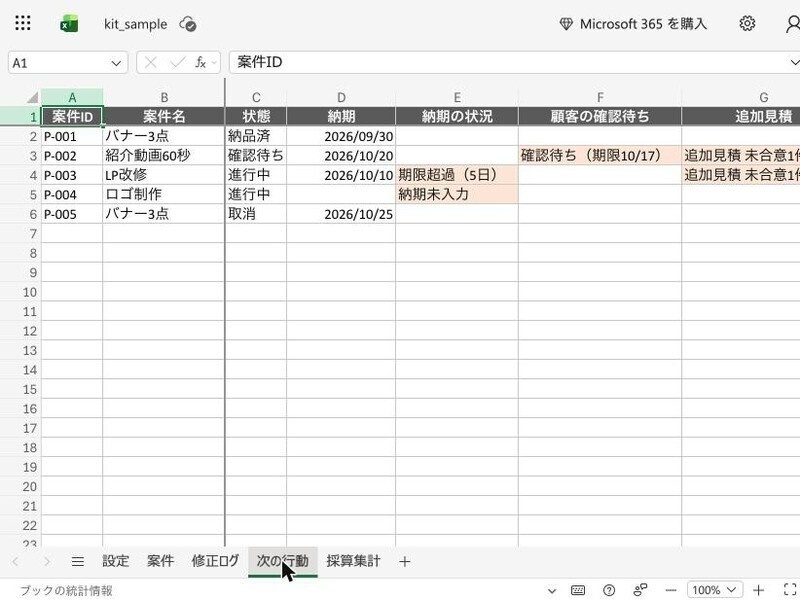This screenshot has width=800, height=600.
Task: Select cell 紹介動画60秒
Action: pos(164,156)
